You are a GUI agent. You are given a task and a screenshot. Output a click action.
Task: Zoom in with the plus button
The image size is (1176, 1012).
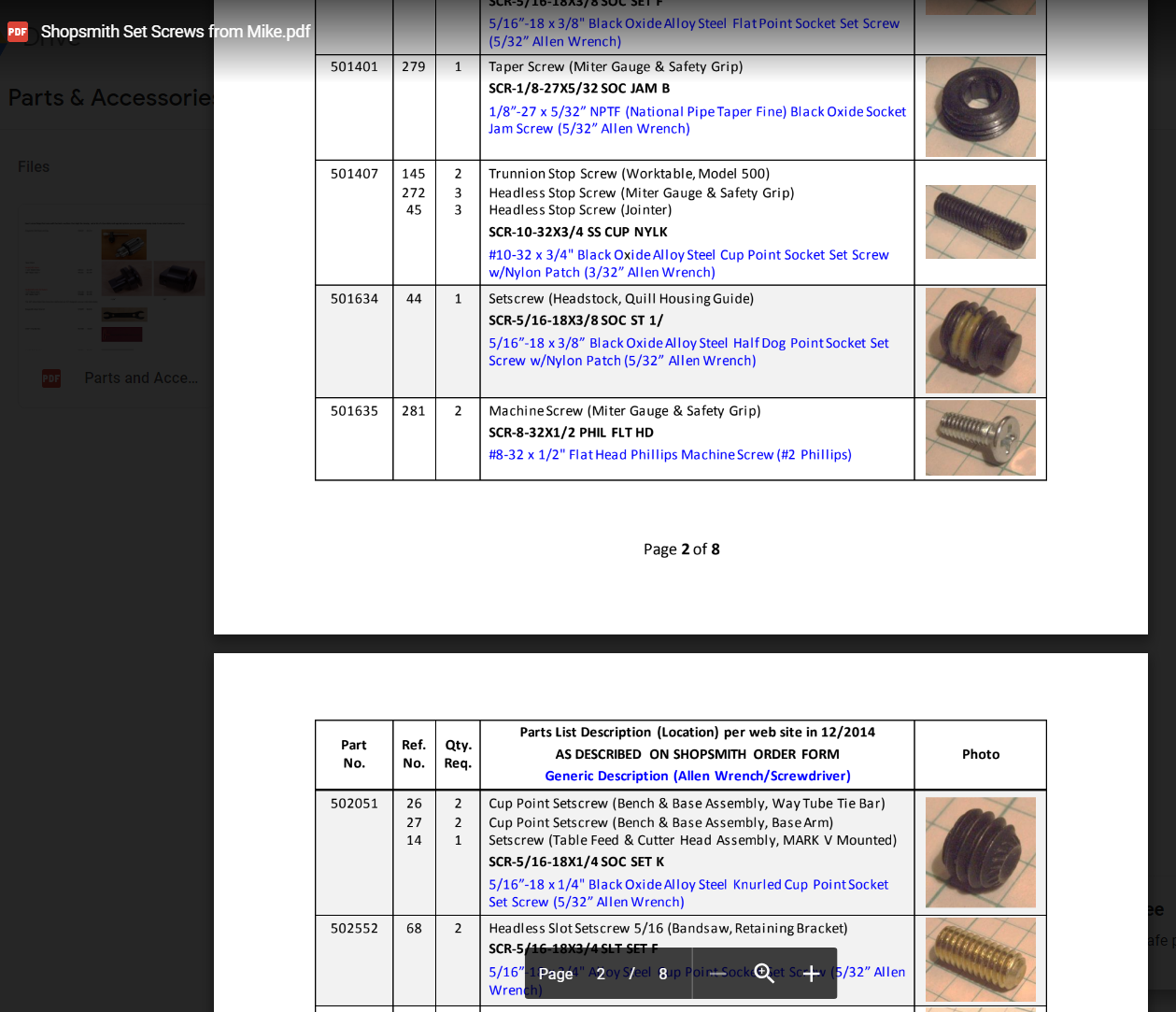click(x=812, y=974)
